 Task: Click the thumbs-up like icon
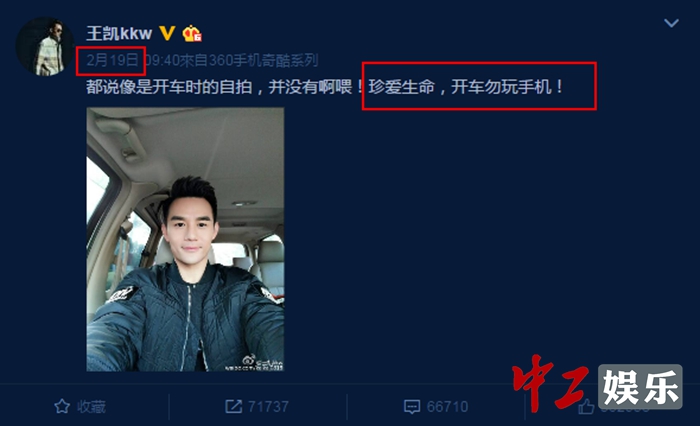586,406
